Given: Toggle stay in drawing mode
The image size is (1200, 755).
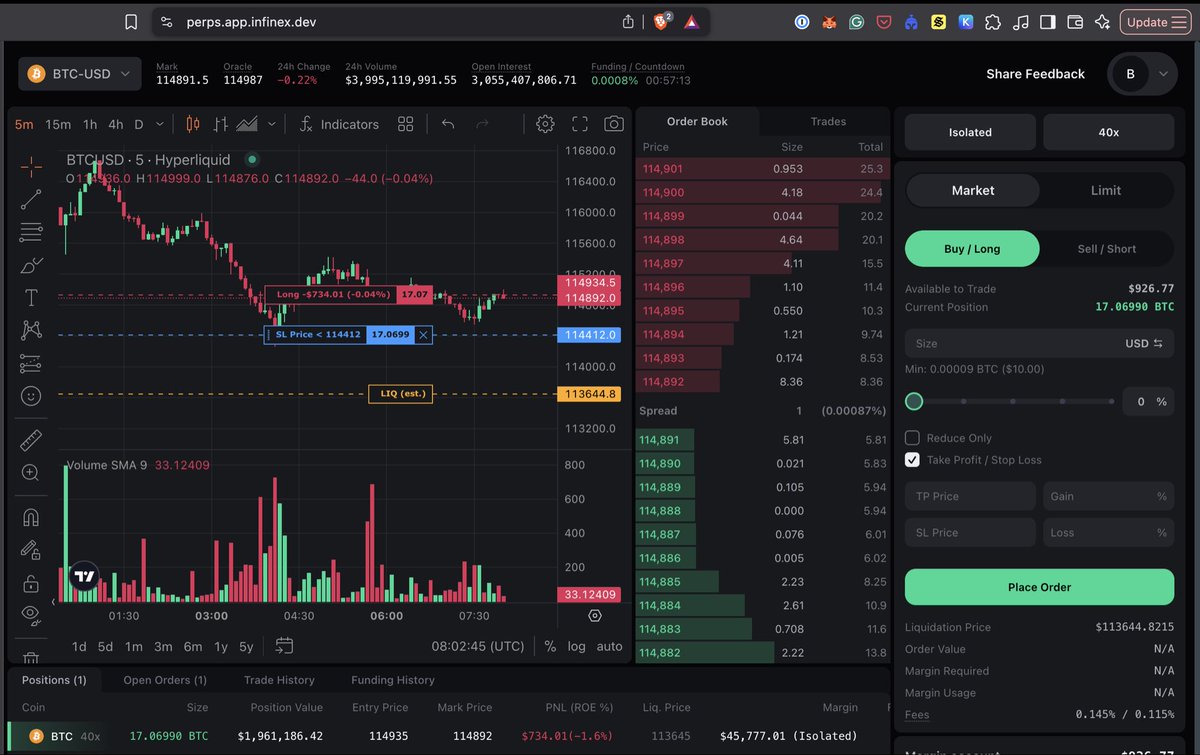Looking at the screenshot, I should point(31,550).
